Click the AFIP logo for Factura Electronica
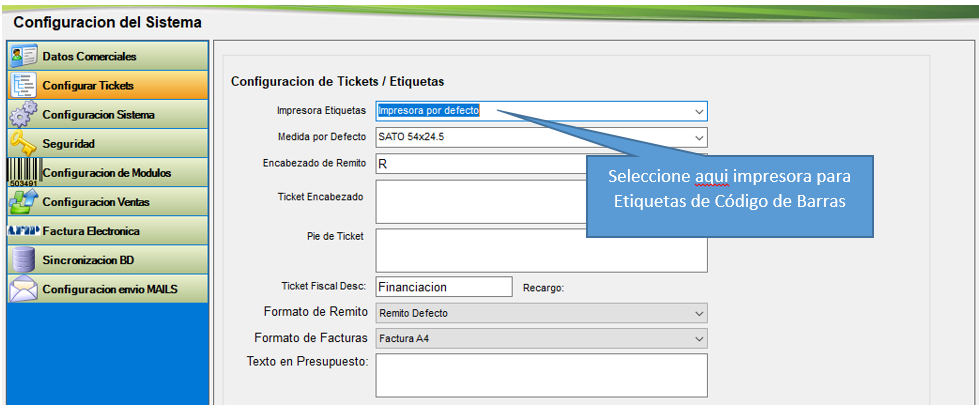 tap(23, 231)
